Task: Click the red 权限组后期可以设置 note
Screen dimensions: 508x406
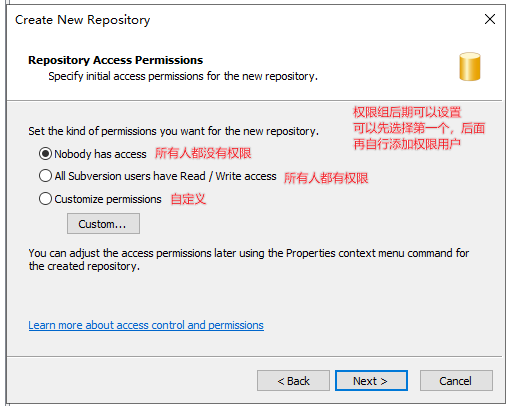Action: (x=407, y=112)
